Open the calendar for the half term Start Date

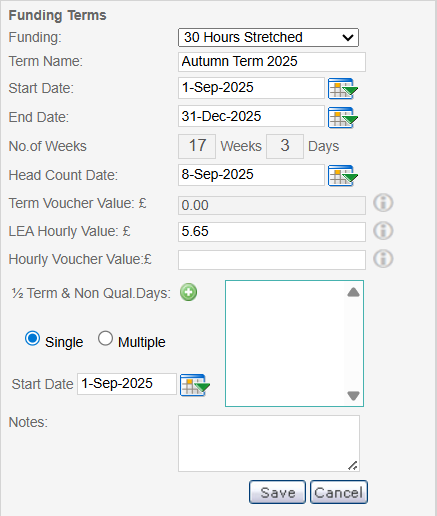pos(195,385)
